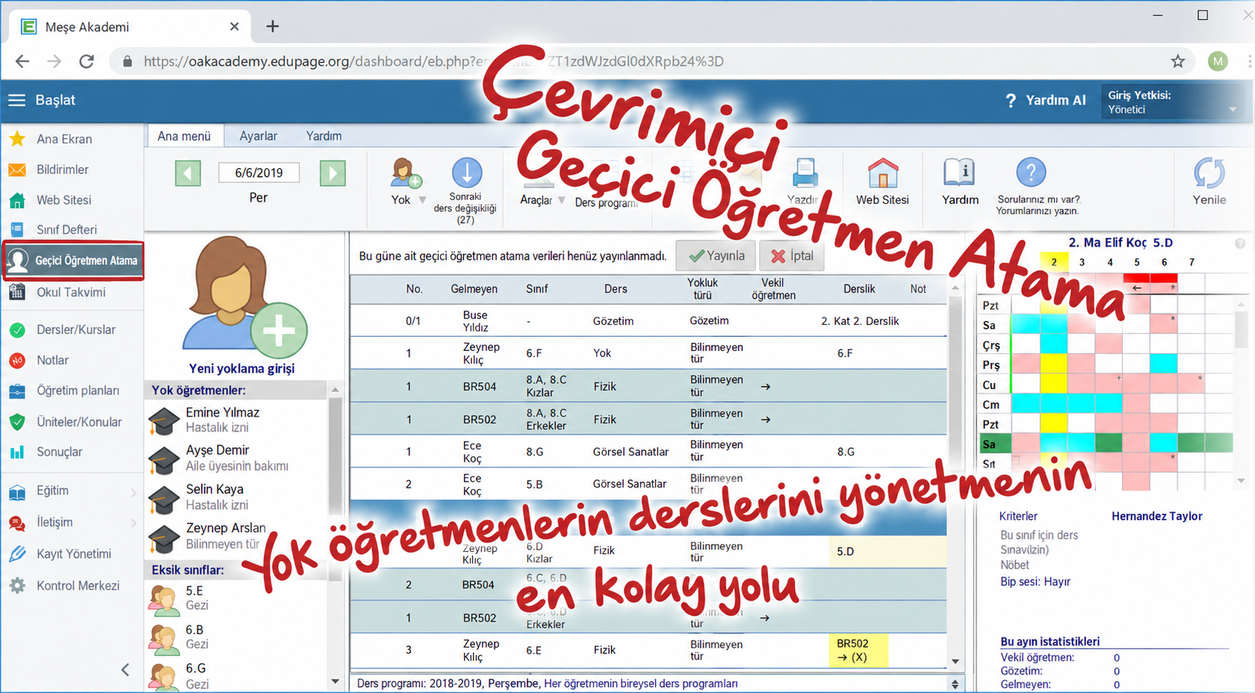Open the Yok dropdown arrow in toolbar
This screenshot has height=693, width=1255.
[x=422, y=201]
